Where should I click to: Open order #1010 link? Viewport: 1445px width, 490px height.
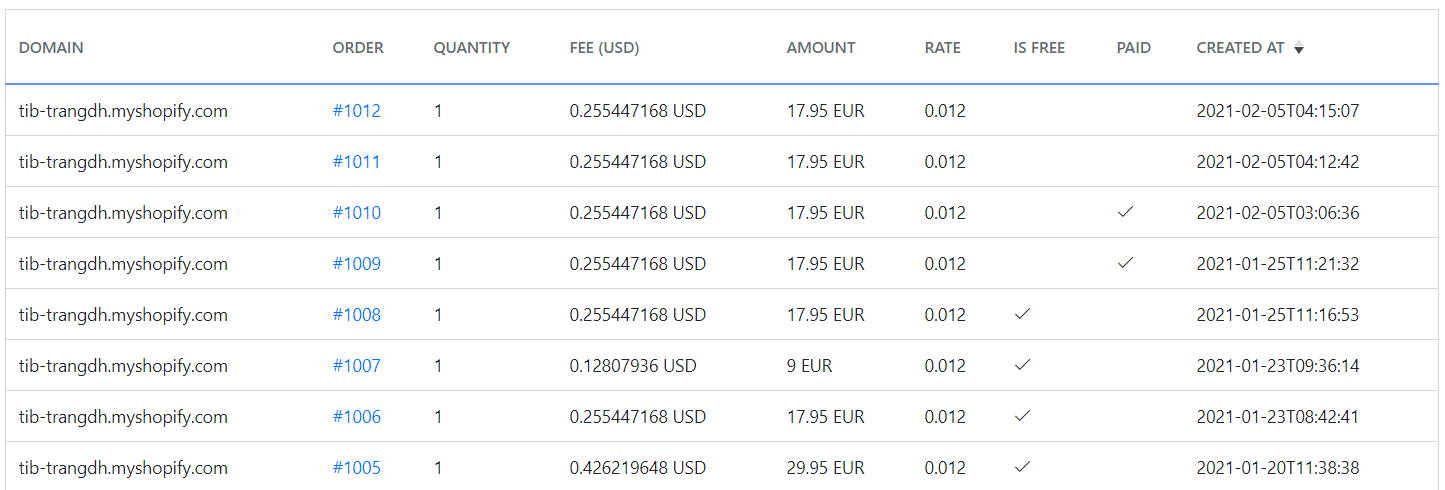(x=357, y=213)
